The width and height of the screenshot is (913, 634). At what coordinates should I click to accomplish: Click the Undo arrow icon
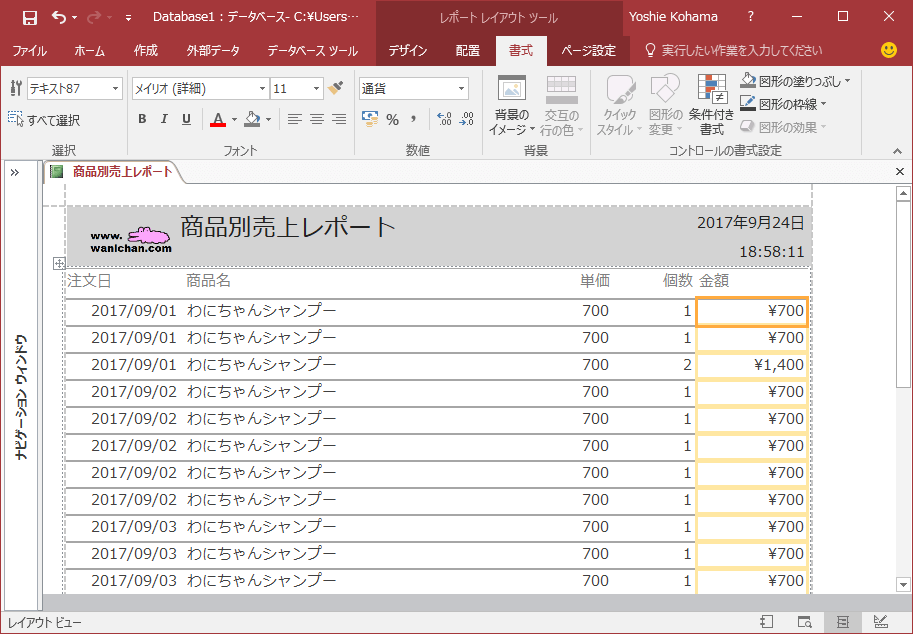(x=59, y=17)
